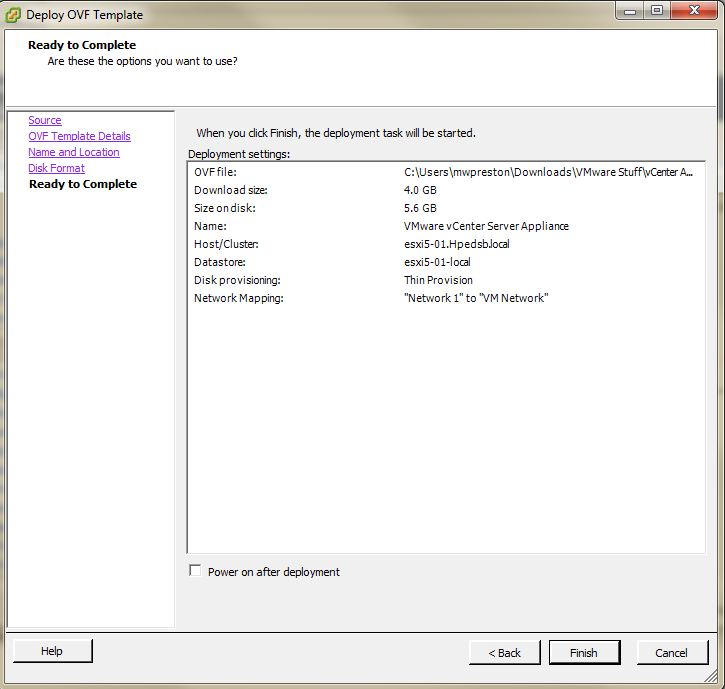Click the 'When you click Finish' message
Image resolution: width=725 pixels, height=689 pixels.
pyautogui.click(x=336, y=133)
